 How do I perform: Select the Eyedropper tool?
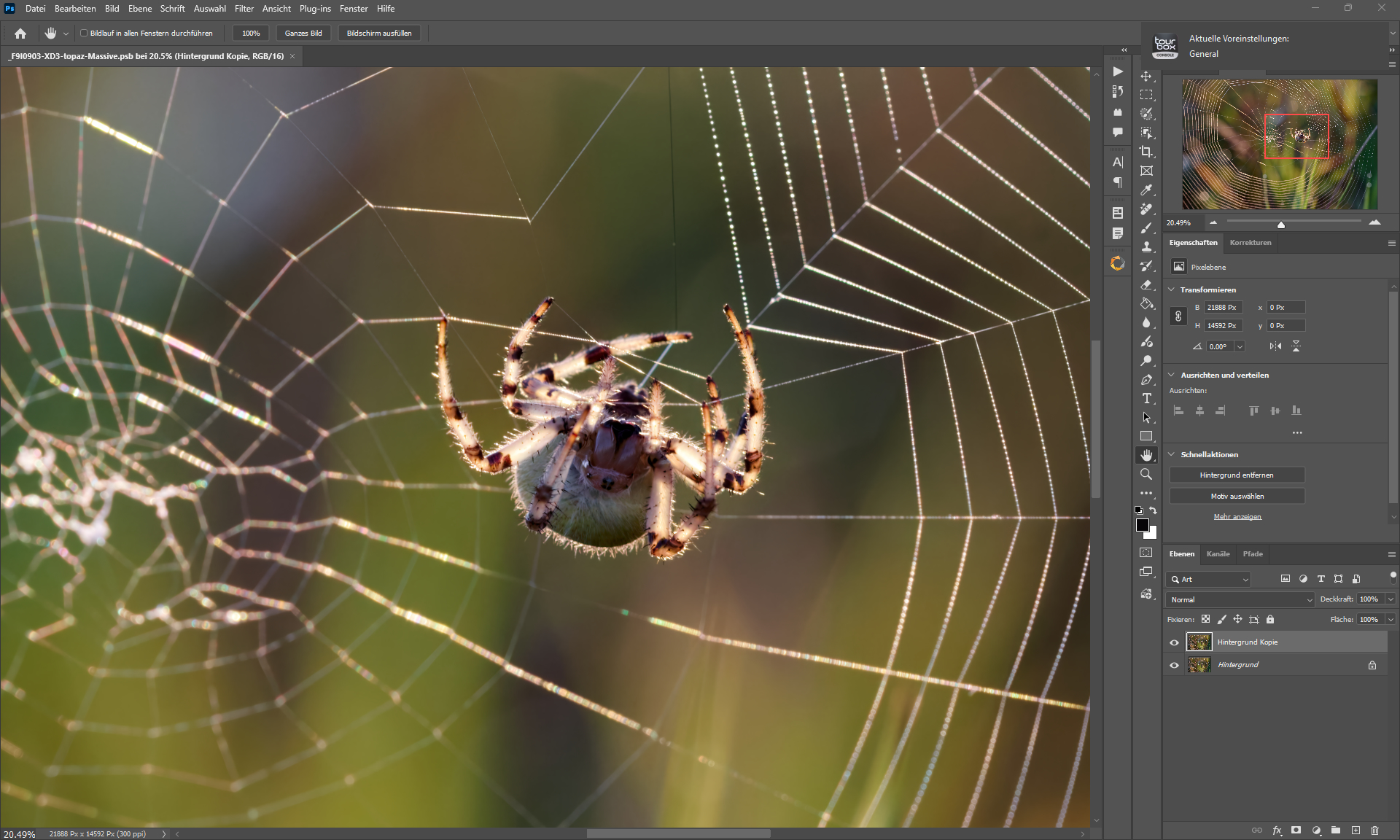pyautogui.click(x=1146, y=190)
